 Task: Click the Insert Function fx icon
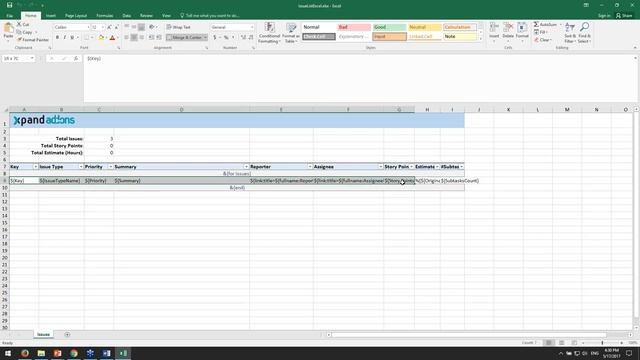[76, 58]
